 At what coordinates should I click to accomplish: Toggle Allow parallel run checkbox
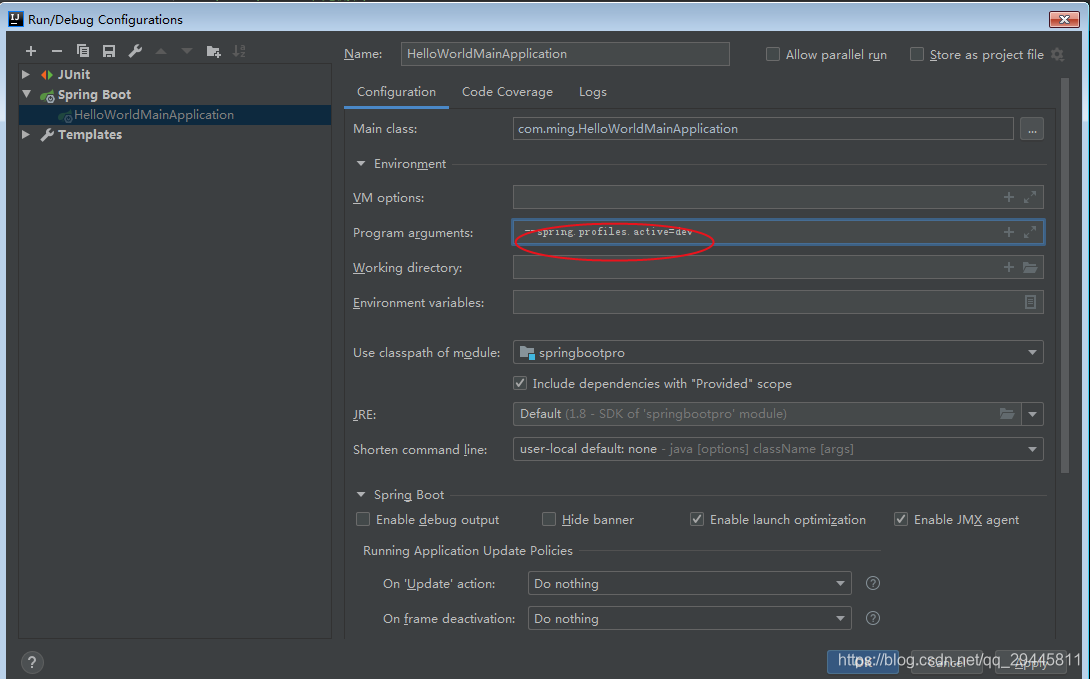click(772, 54)
